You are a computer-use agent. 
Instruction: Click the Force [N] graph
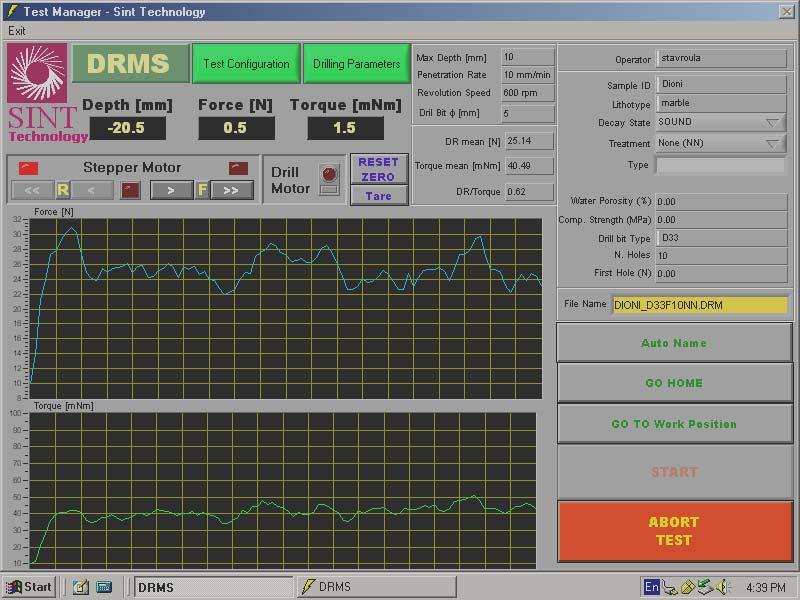[x=286, y=309]
